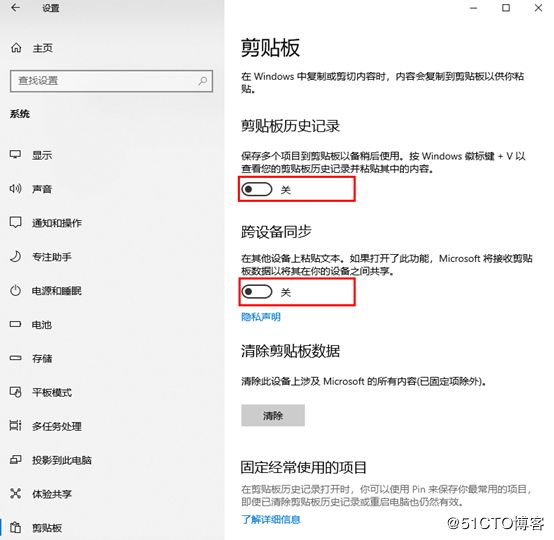Click the notification icon for 通知和操作

point(15,222)
